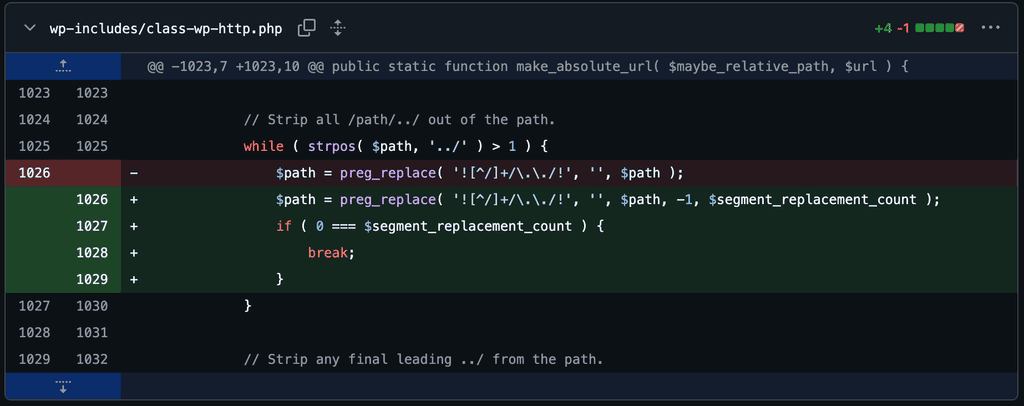Click the +4 additions count
Image resolution: width=1024 pixels, height=406 pixels.
click(x=883, y=29)
